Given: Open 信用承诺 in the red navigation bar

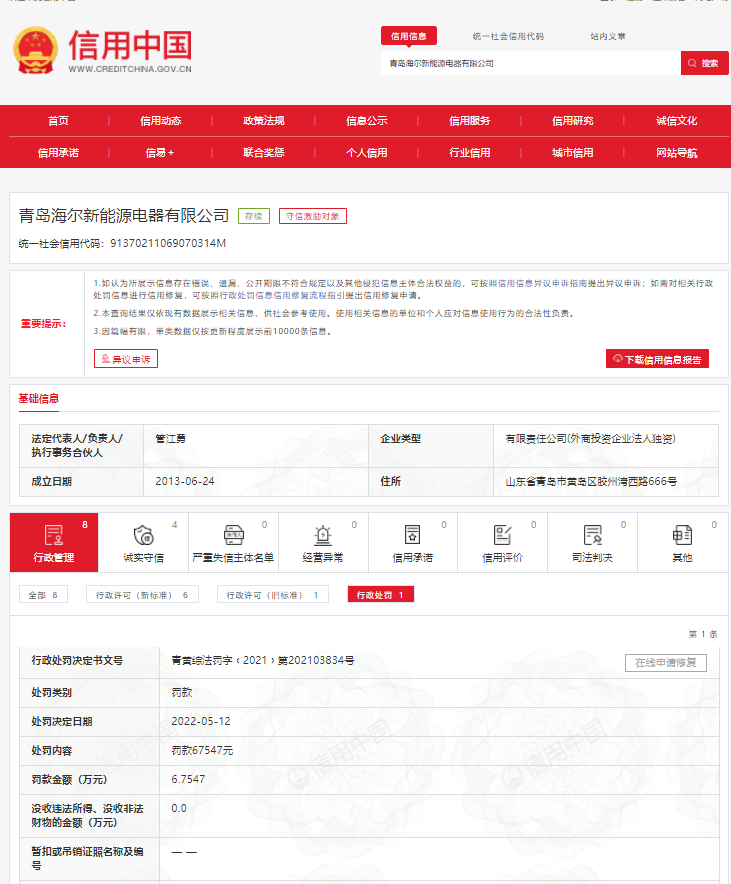Looking at the screenshot, I should coord(58,153).
